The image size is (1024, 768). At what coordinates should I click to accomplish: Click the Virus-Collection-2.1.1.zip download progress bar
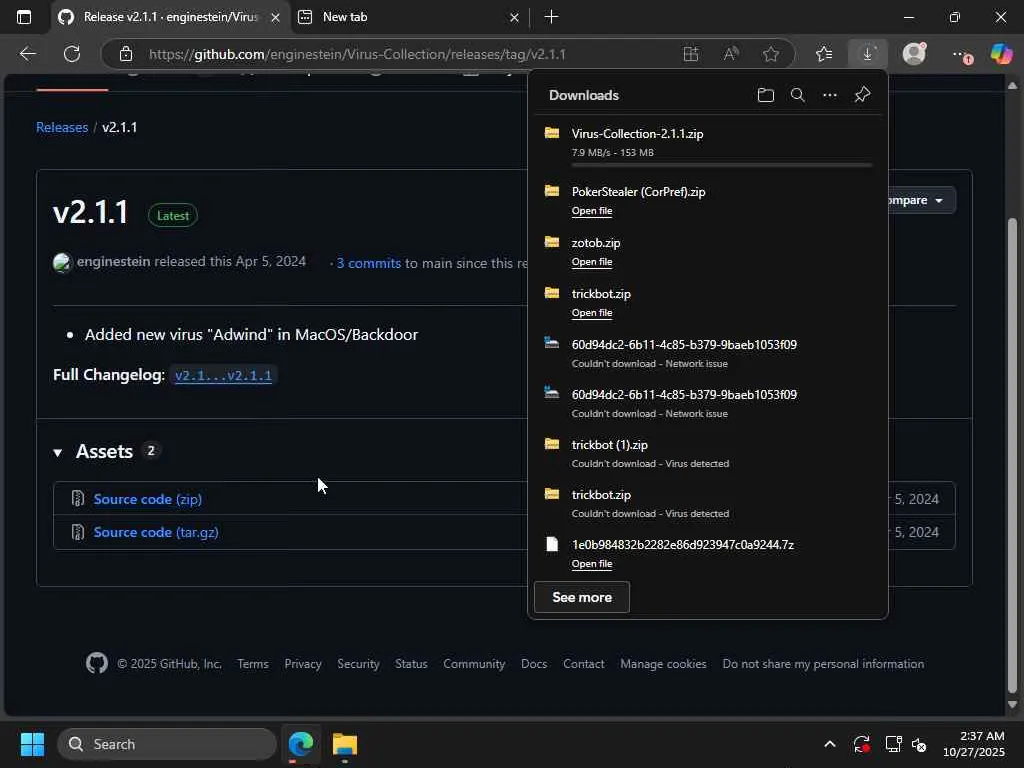[722, 165]
